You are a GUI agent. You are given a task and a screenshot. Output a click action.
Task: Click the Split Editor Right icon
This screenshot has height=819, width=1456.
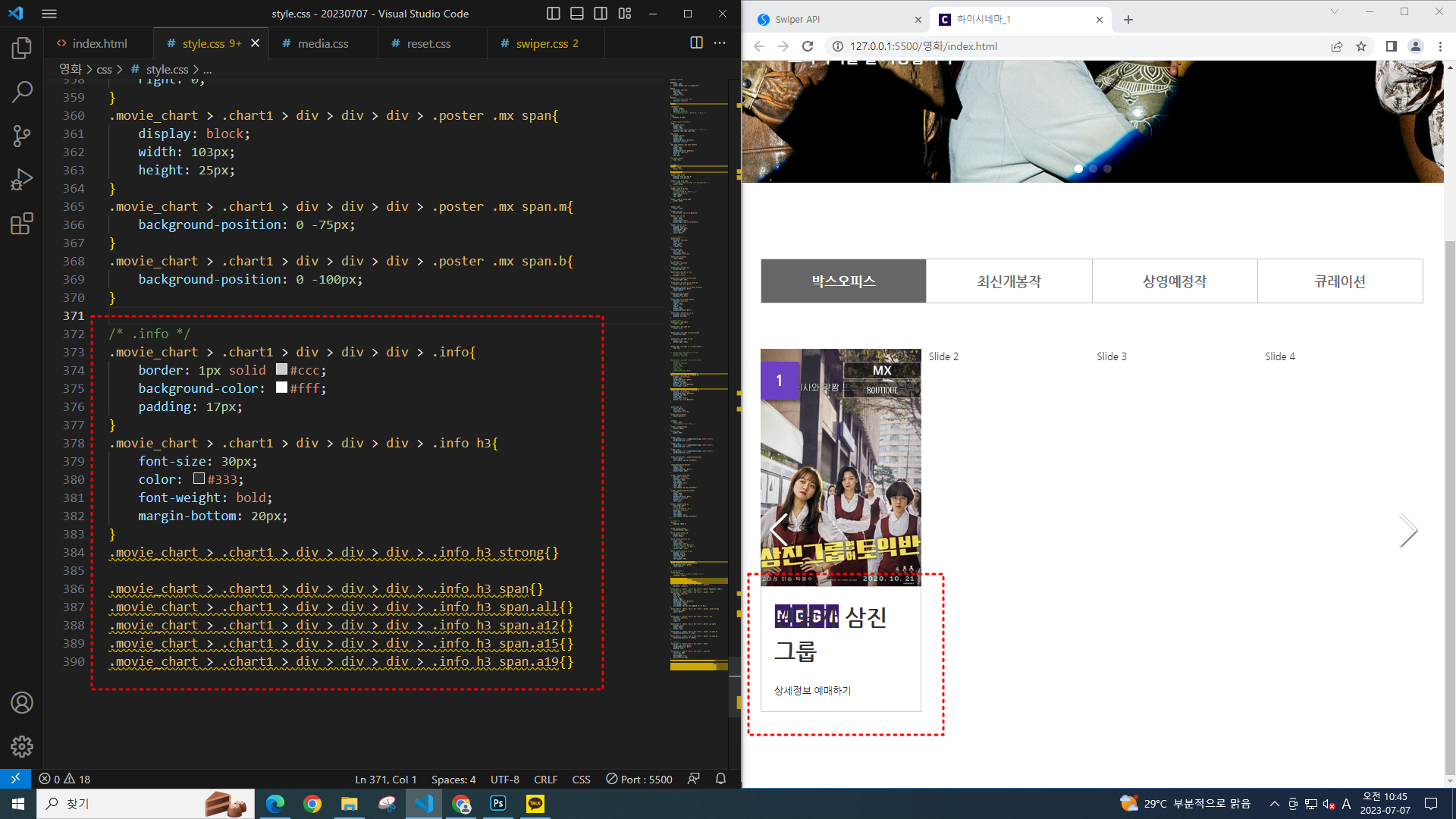tap(696, 43)
